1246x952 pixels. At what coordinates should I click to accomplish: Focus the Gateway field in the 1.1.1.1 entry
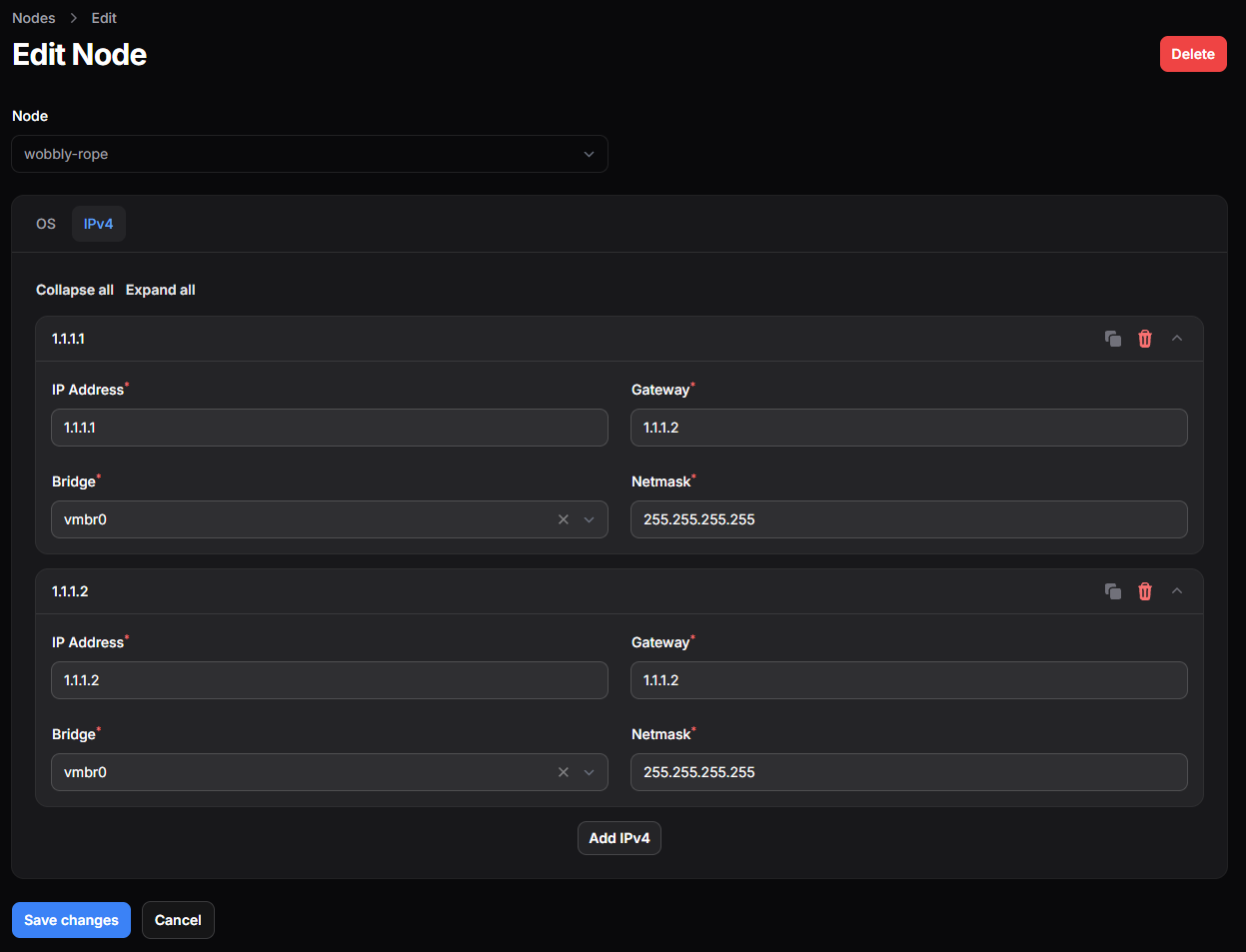pyautogui.click(x=908, y=428)
